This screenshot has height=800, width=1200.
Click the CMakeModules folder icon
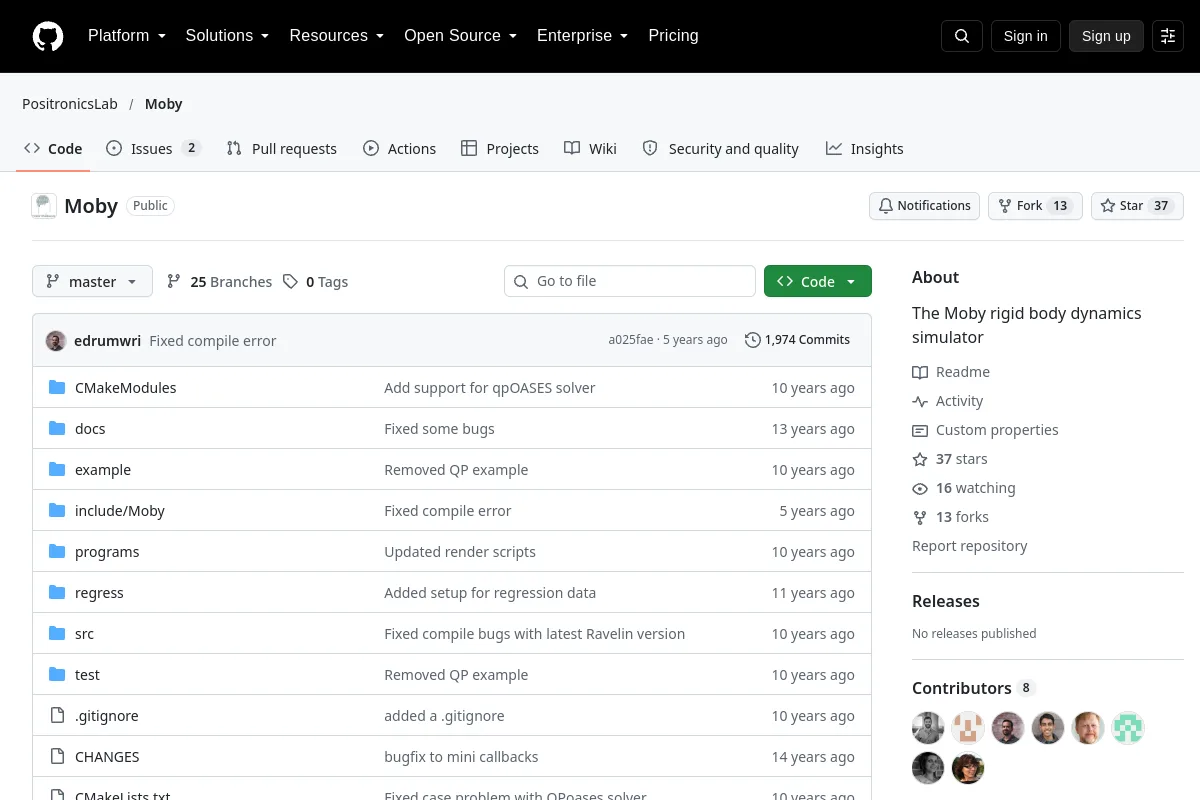(57, 388)
